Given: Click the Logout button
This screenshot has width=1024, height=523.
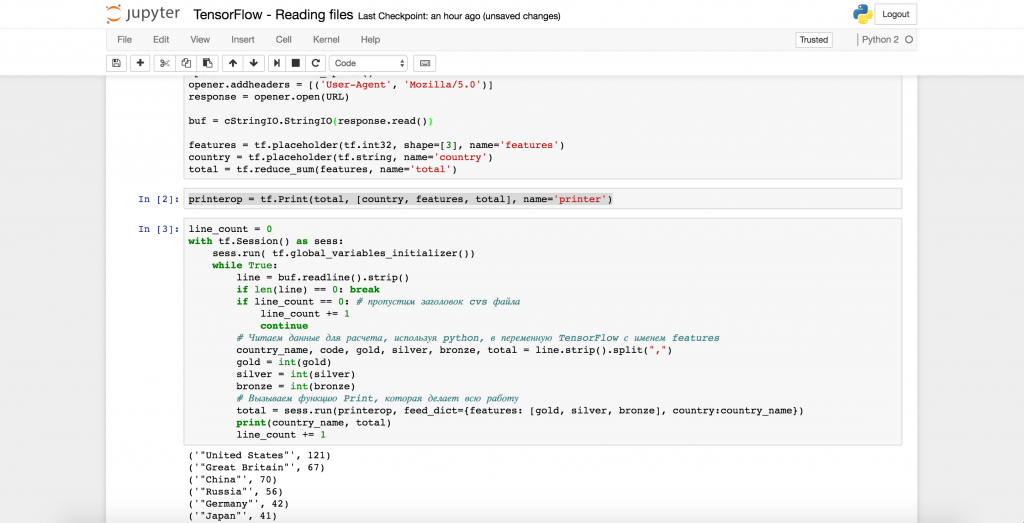Looking at the screenshot, I should (895, 14).
